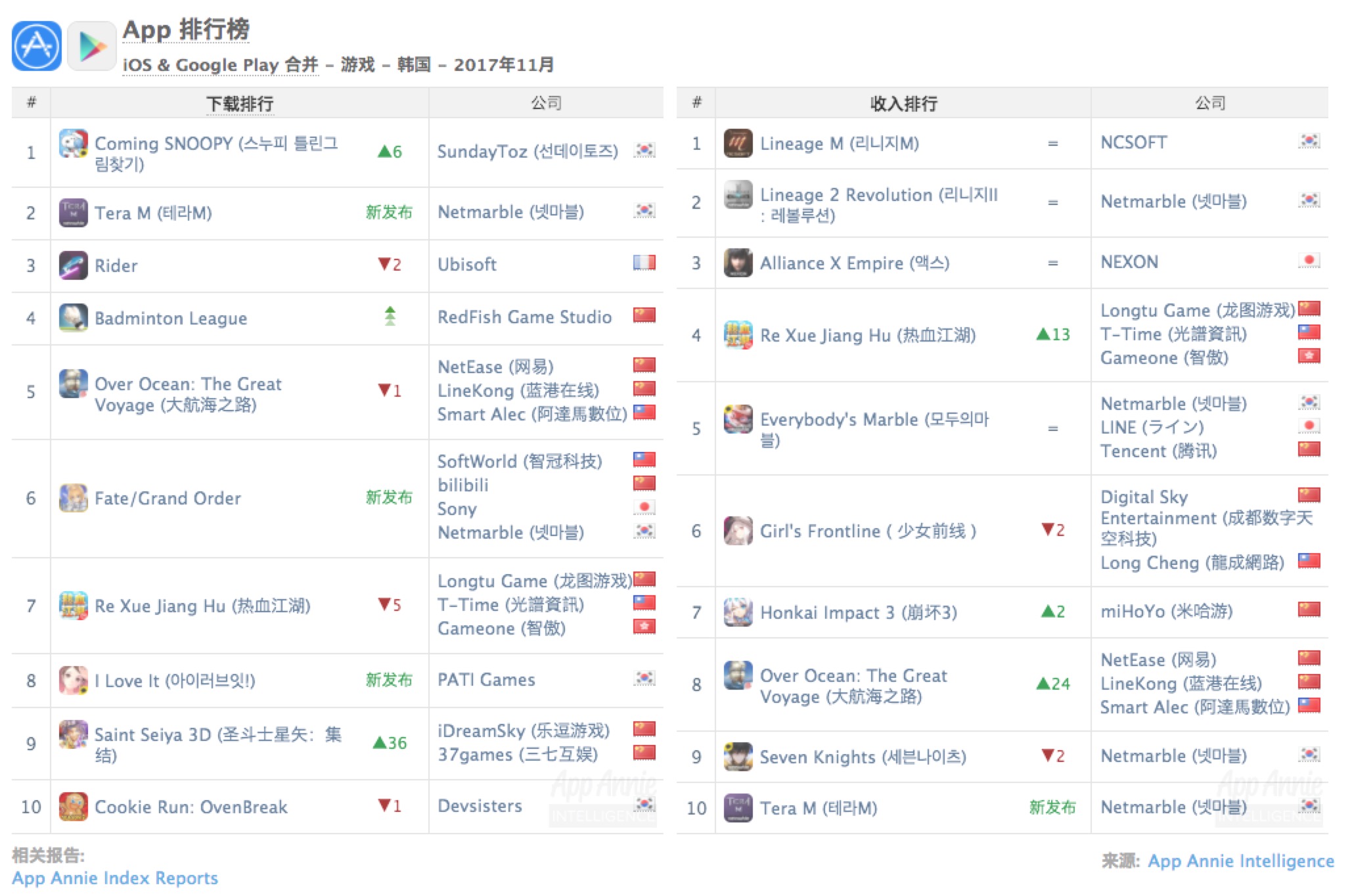Open App Annie Index Reports link
The image size is (1352, 896).
pyautogui.click(x=115, y=878)
